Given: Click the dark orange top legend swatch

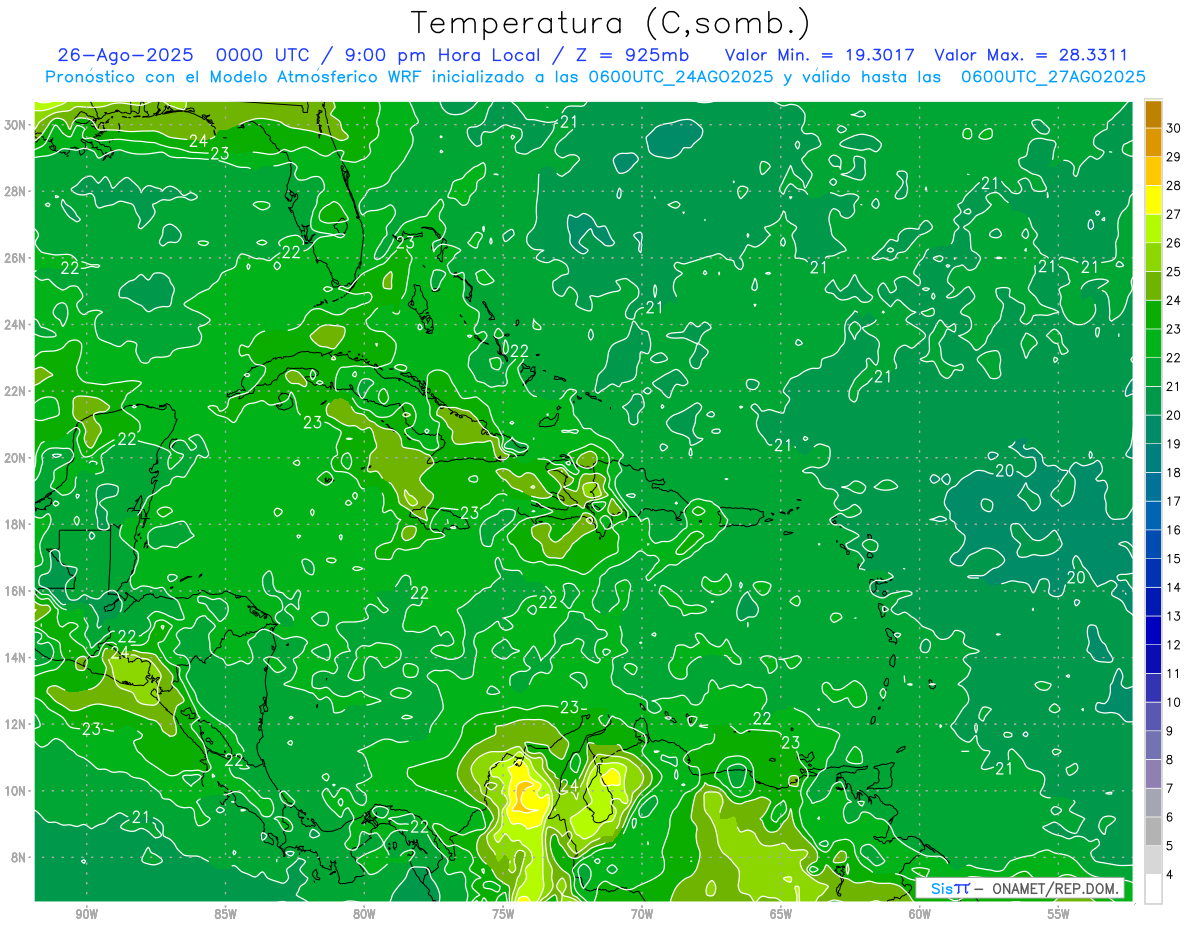Looking at the screenshot, I should (x=1154, y=113).
